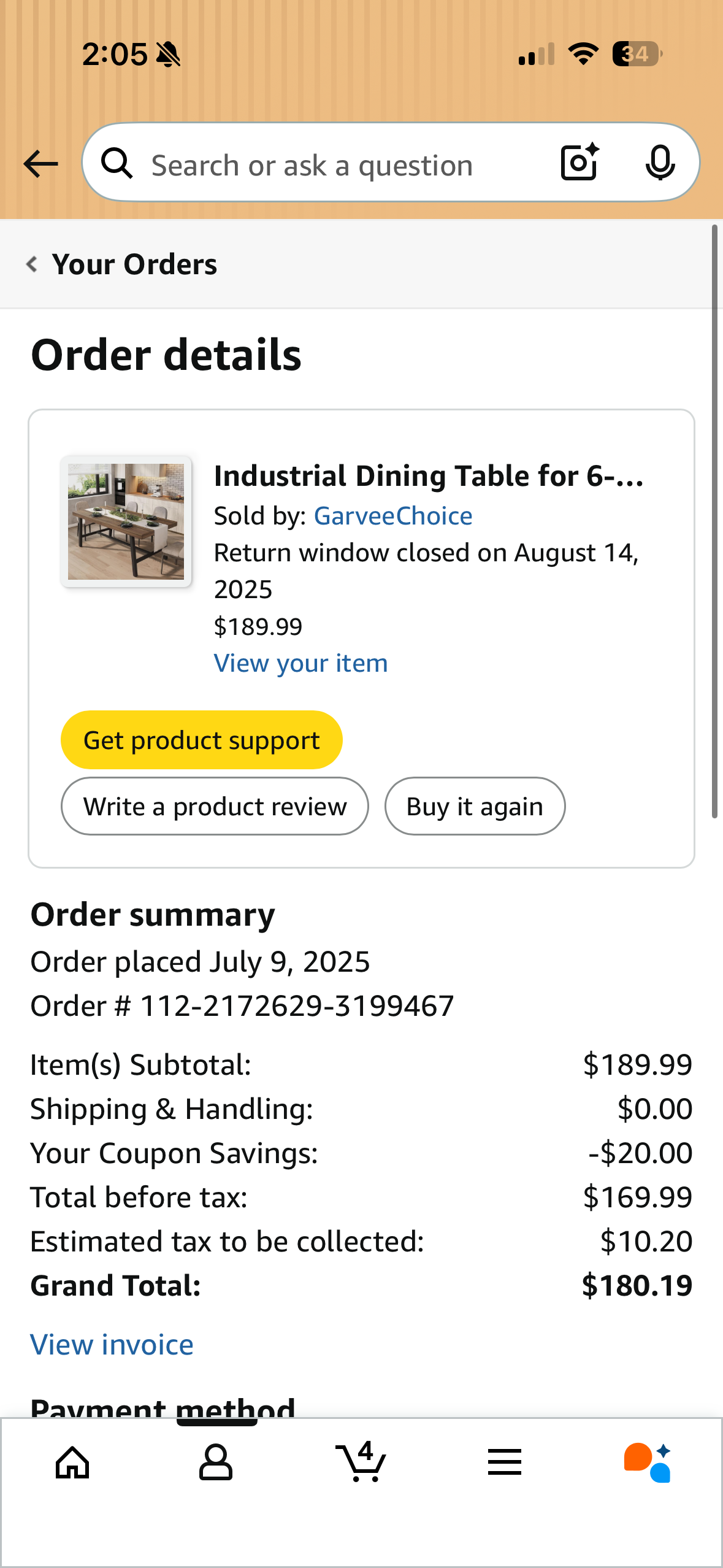Tap the dining table product thumbnail
The height and width of the screenshot is (1568, 723).
click(126, 521)
